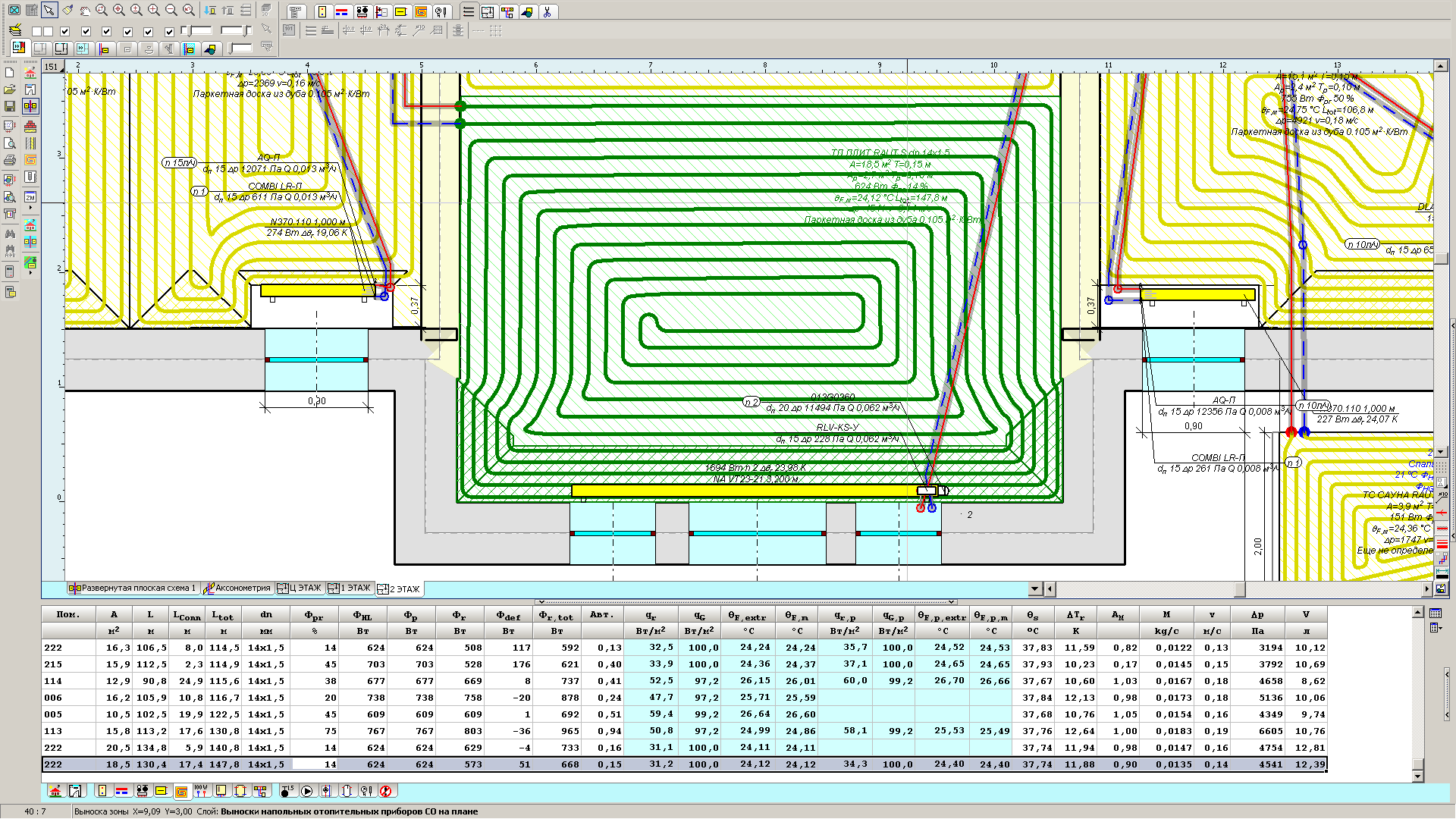Select the scissors cut tool
Image resolution: width=1456 pixels, height=819 pixels.
click(x=547, y=12)
